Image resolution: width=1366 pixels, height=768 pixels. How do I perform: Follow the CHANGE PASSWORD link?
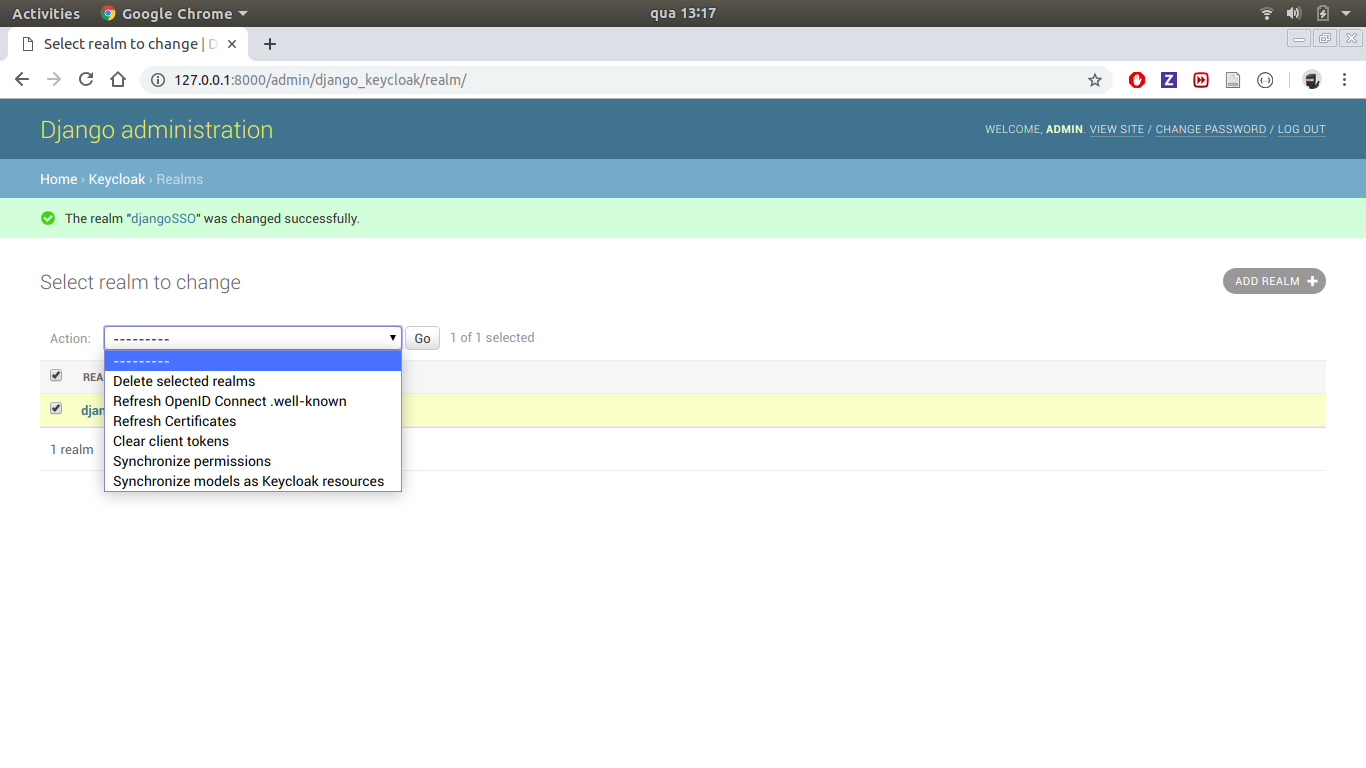(1211, 129)
